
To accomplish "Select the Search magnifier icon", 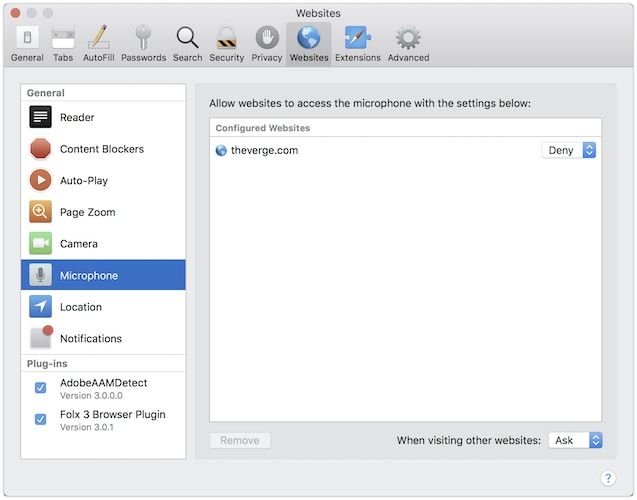I will click(x=187, y=43).
